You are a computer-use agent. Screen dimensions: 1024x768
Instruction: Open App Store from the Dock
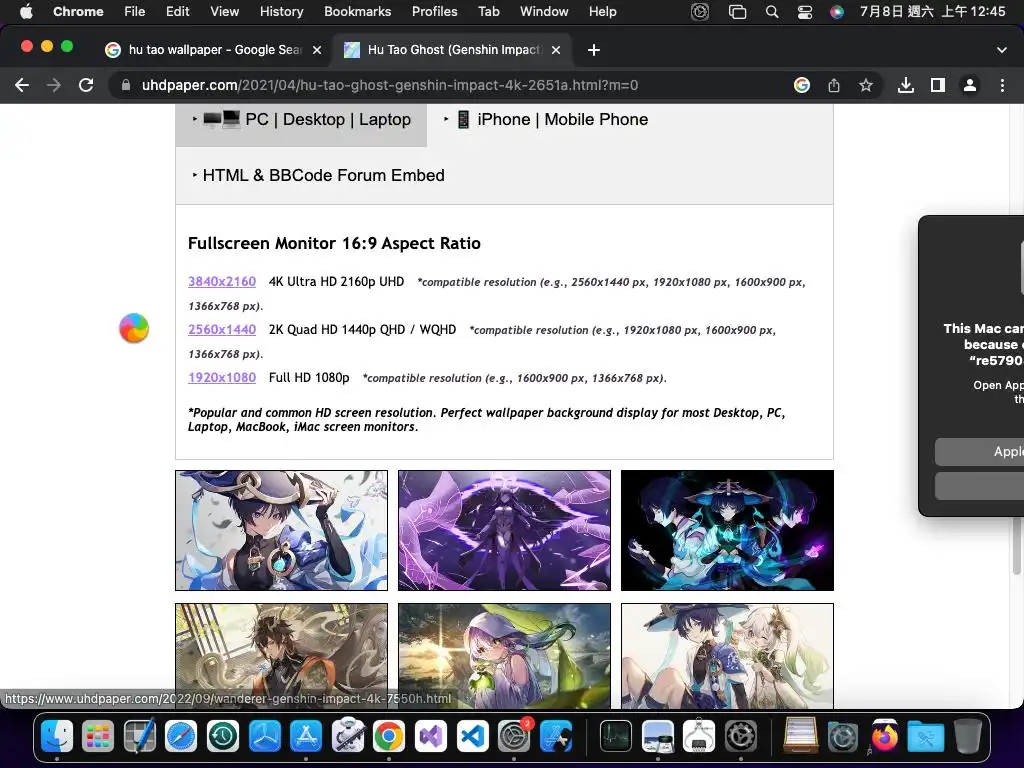tap(306, 736)
